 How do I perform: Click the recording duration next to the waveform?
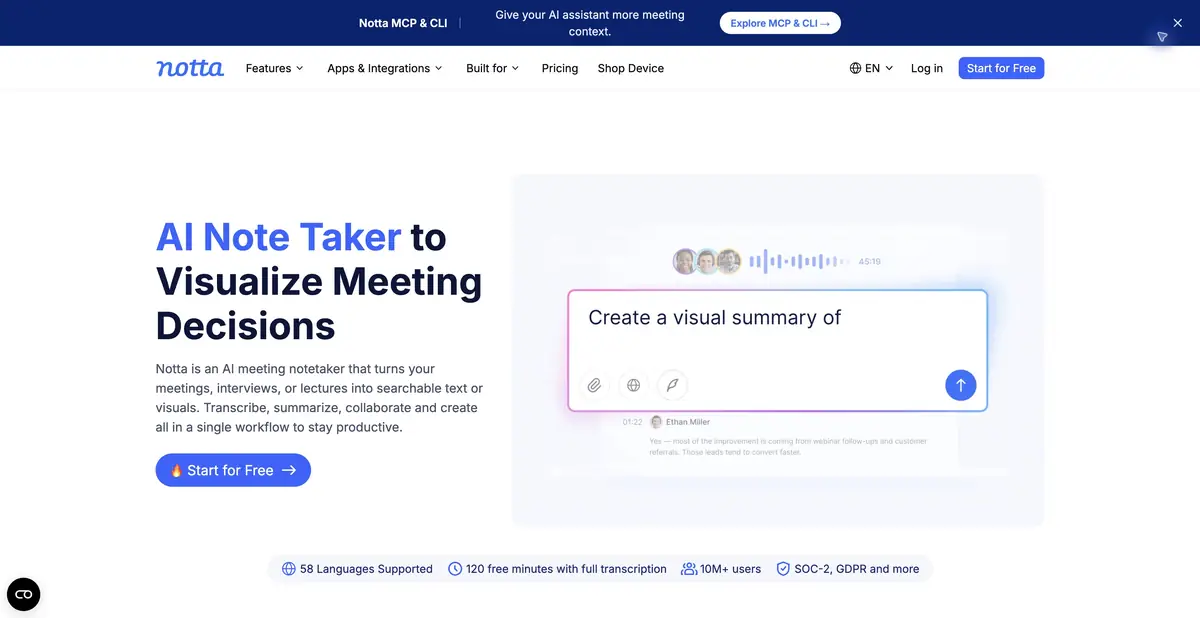pyautogui.click(x=869, y=262)
